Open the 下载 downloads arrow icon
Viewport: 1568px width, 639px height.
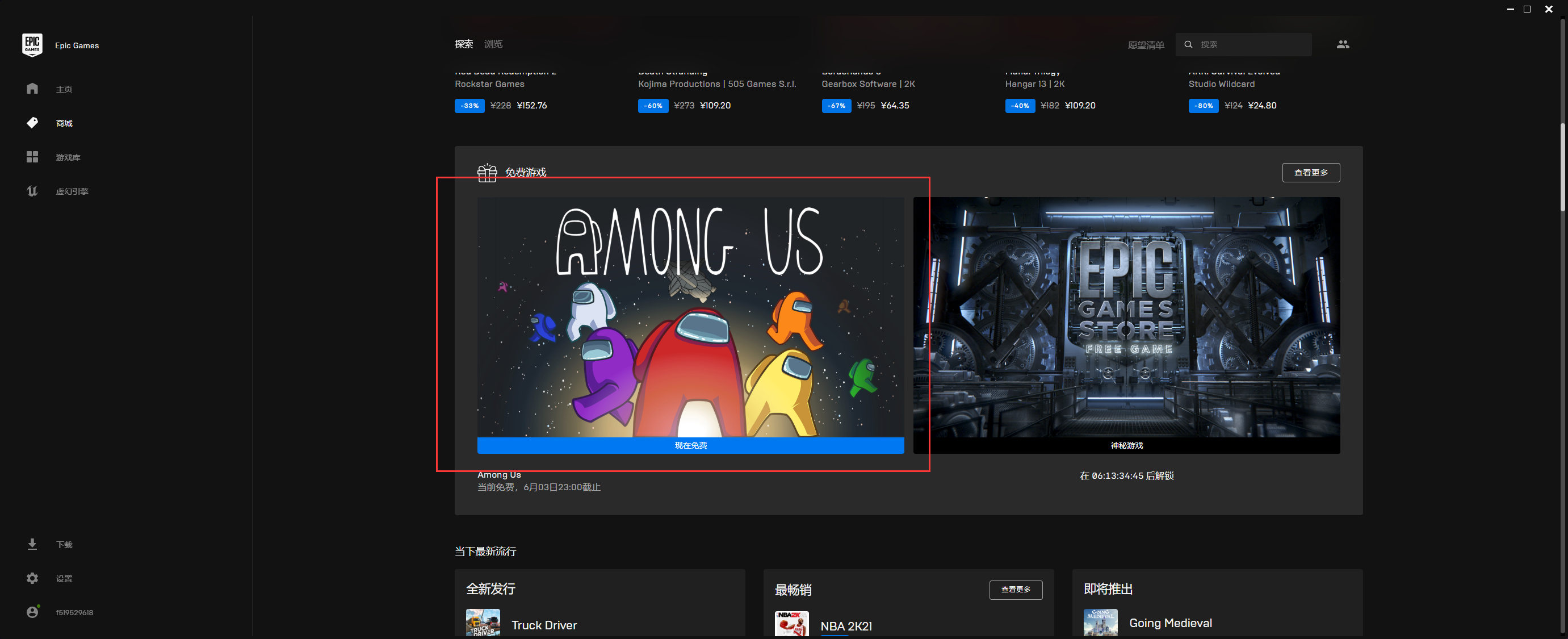(32, 544)
